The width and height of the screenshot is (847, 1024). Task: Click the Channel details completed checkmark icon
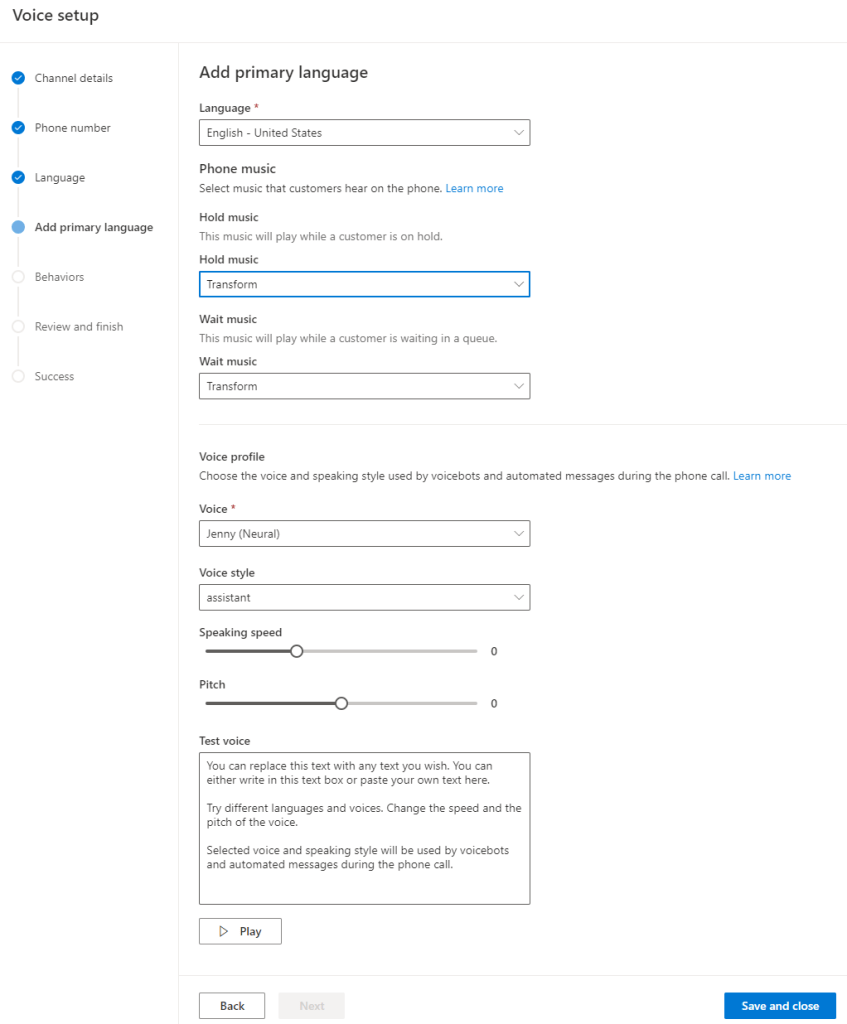[x=18, y=78]
